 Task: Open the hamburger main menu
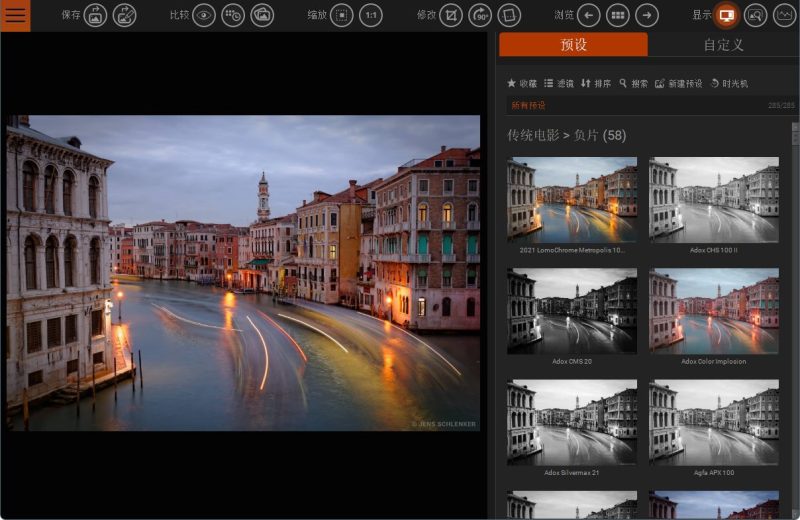point(15,15)
